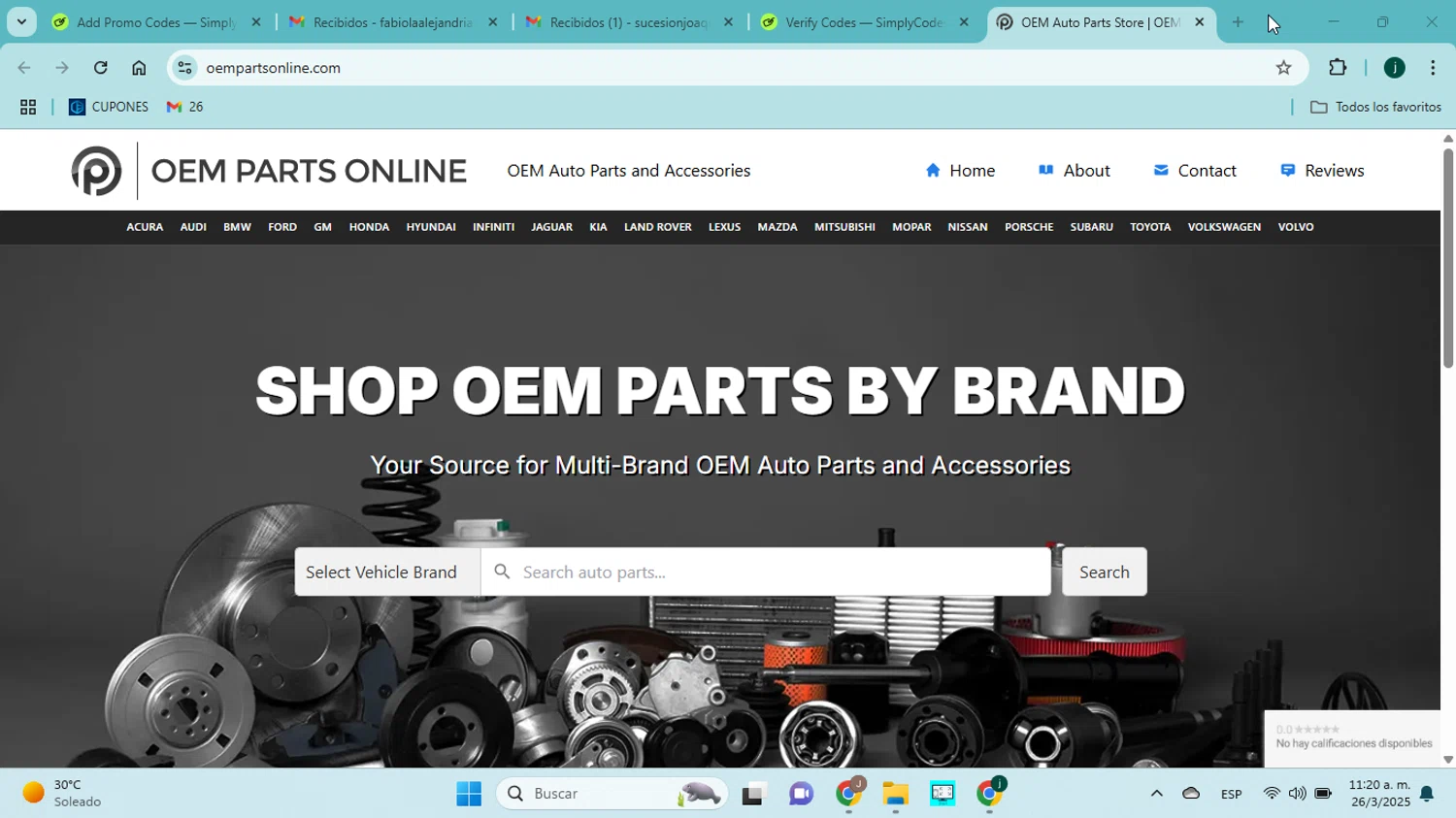Open the VOLKSWAGEN brand link
The image size is (1456, 818).
[x=1224, y=227]
